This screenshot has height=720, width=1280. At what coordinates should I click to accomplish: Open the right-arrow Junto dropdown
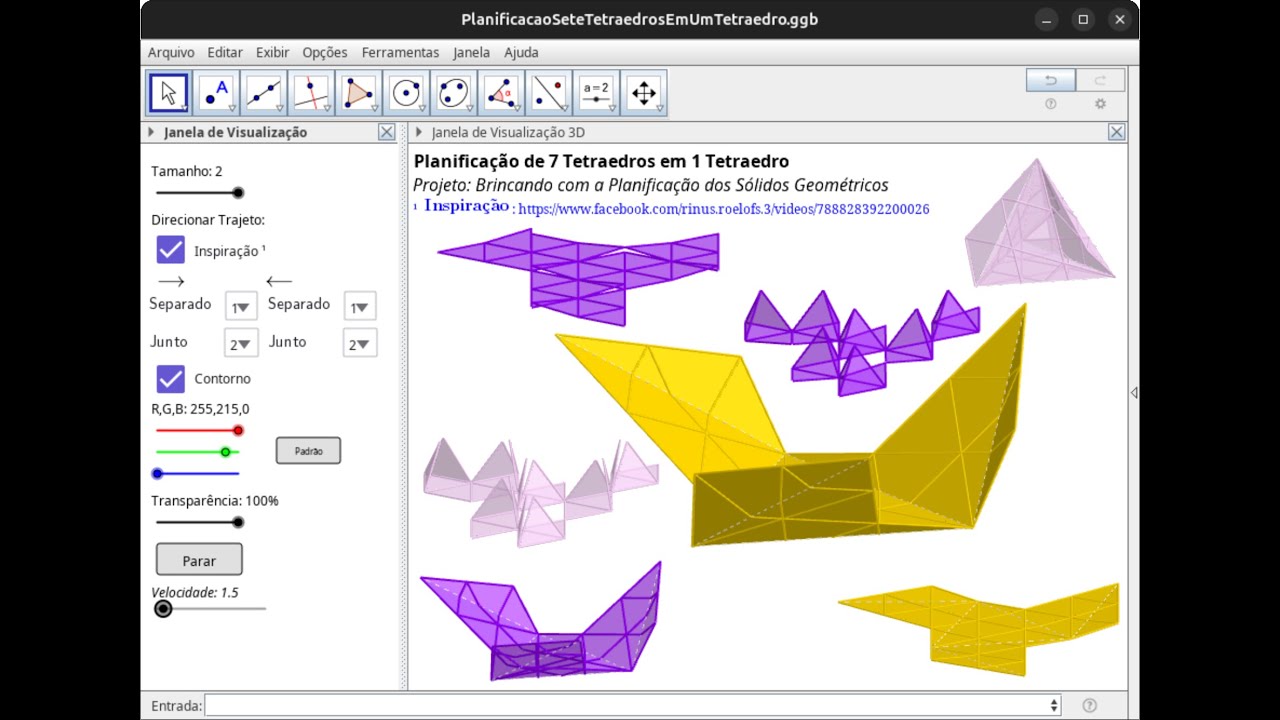tap(241, 344)
